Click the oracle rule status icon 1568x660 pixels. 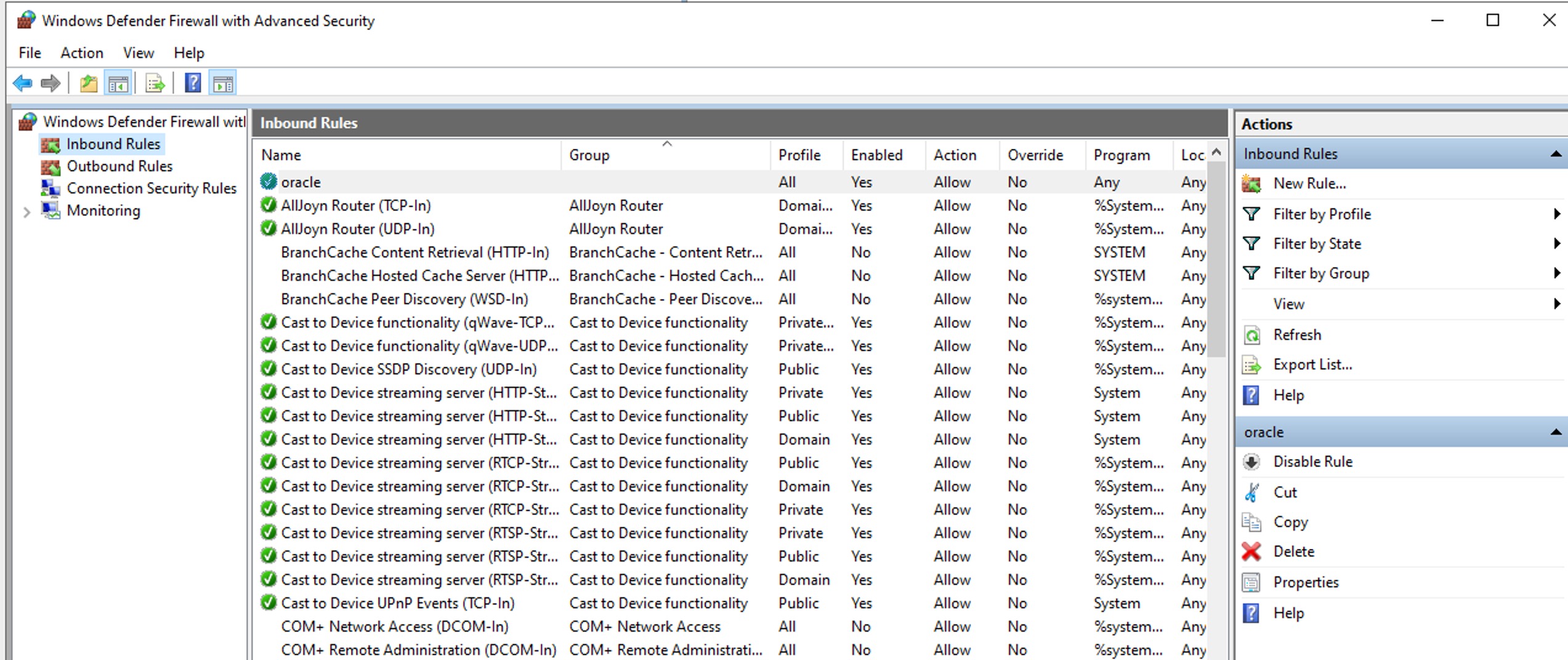point(269,181)
